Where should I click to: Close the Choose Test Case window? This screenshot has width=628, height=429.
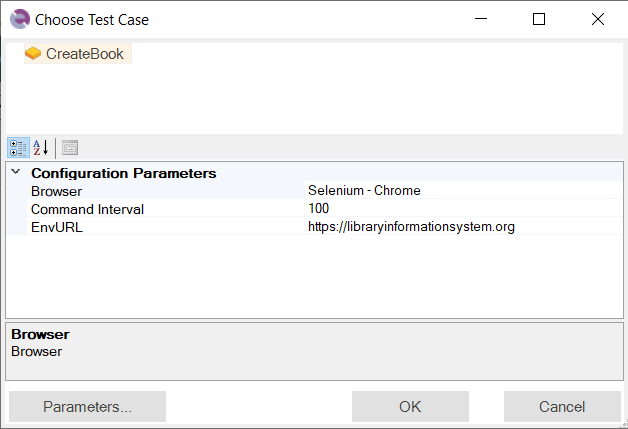[x=597, y=19]
